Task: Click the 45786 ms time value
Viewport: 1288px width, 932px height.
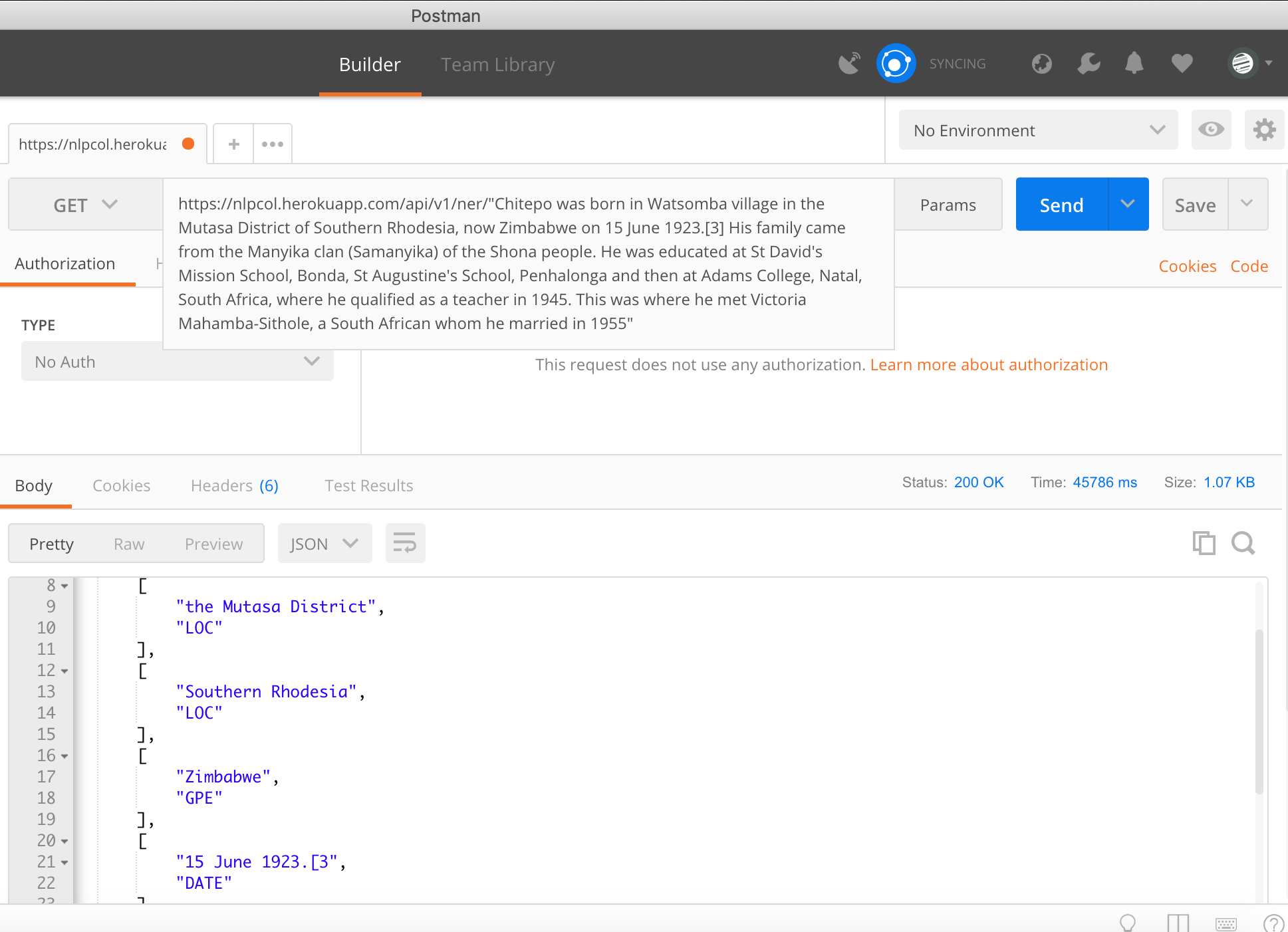Action: tap(1104, 482)
